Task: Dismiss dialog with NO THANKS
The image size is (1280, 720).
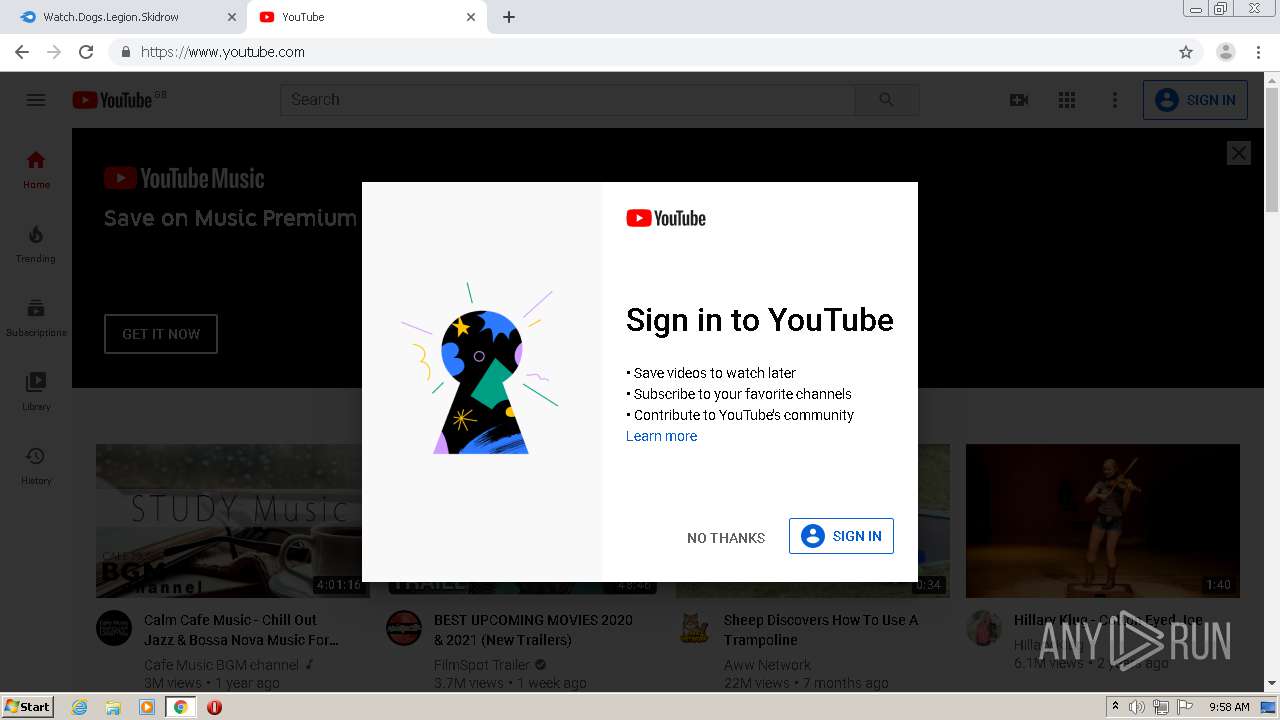Action: point(726,538)
